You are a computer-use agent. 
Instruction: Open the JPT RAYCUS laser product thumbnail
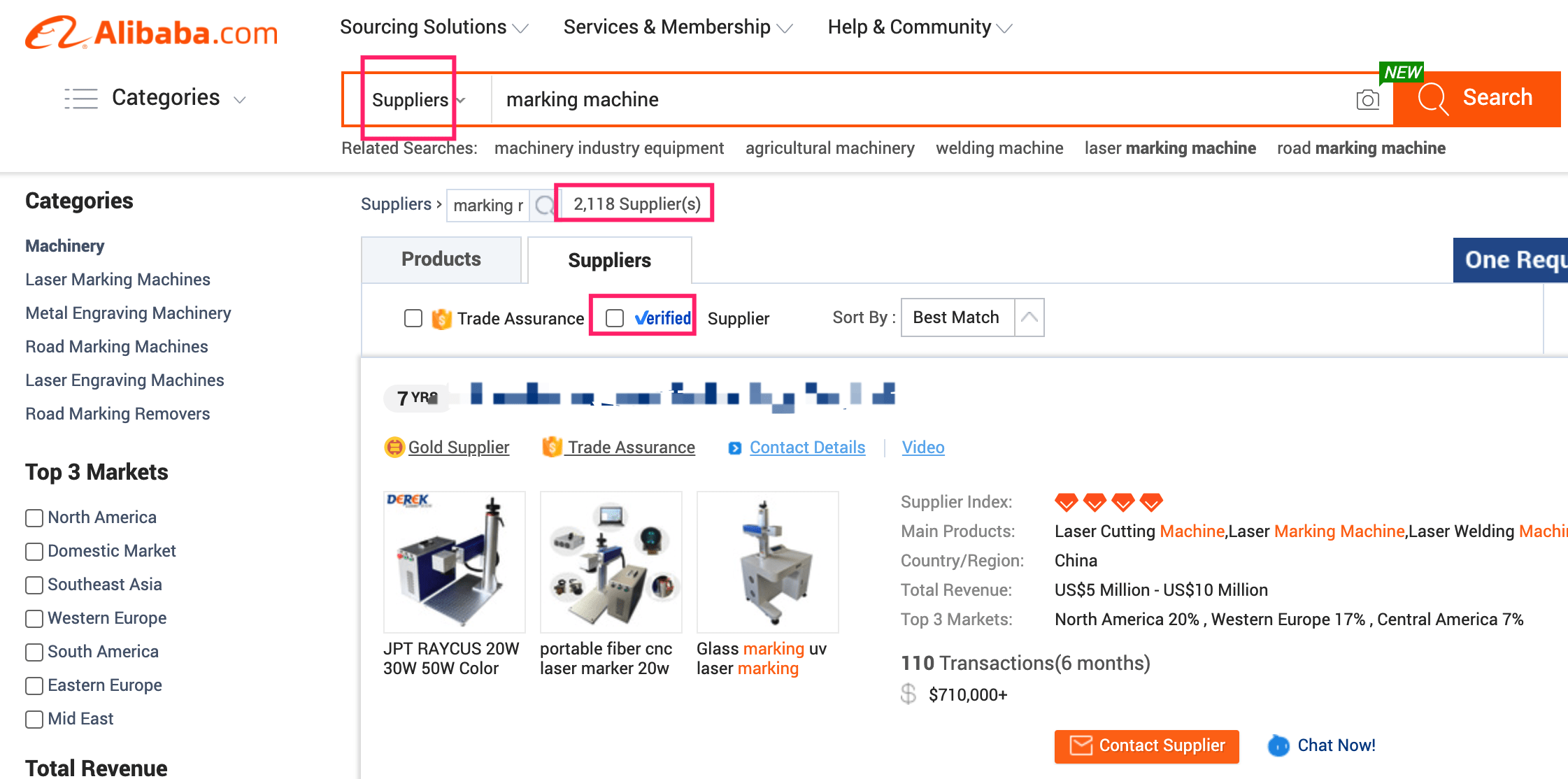tap(454, 562)
